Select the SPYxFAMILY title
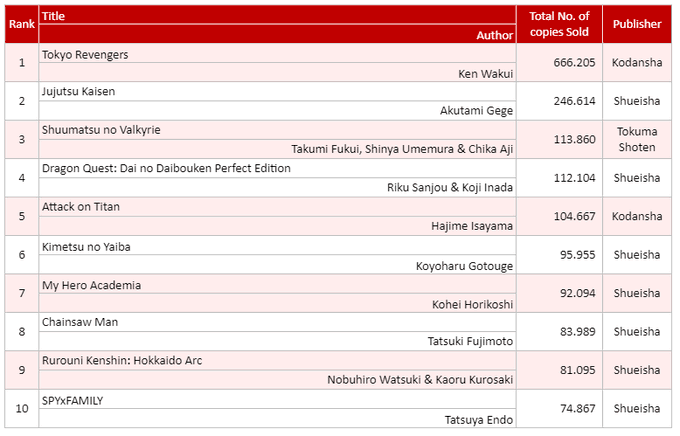 point(72,401)
